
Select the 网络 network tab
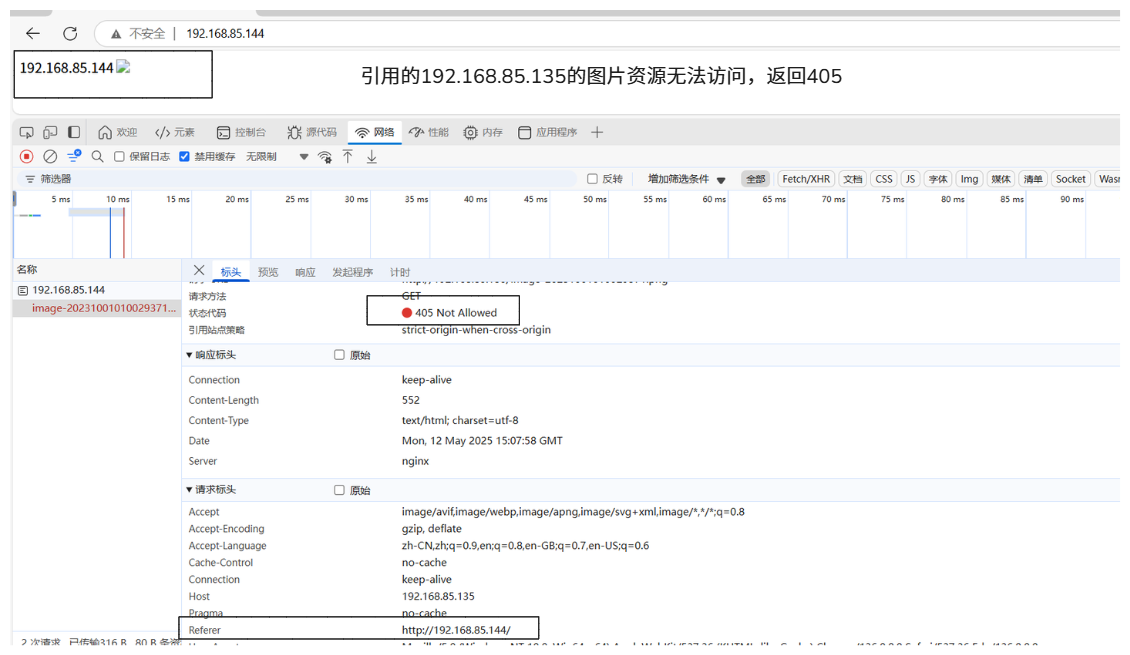(x=375, y=133)
